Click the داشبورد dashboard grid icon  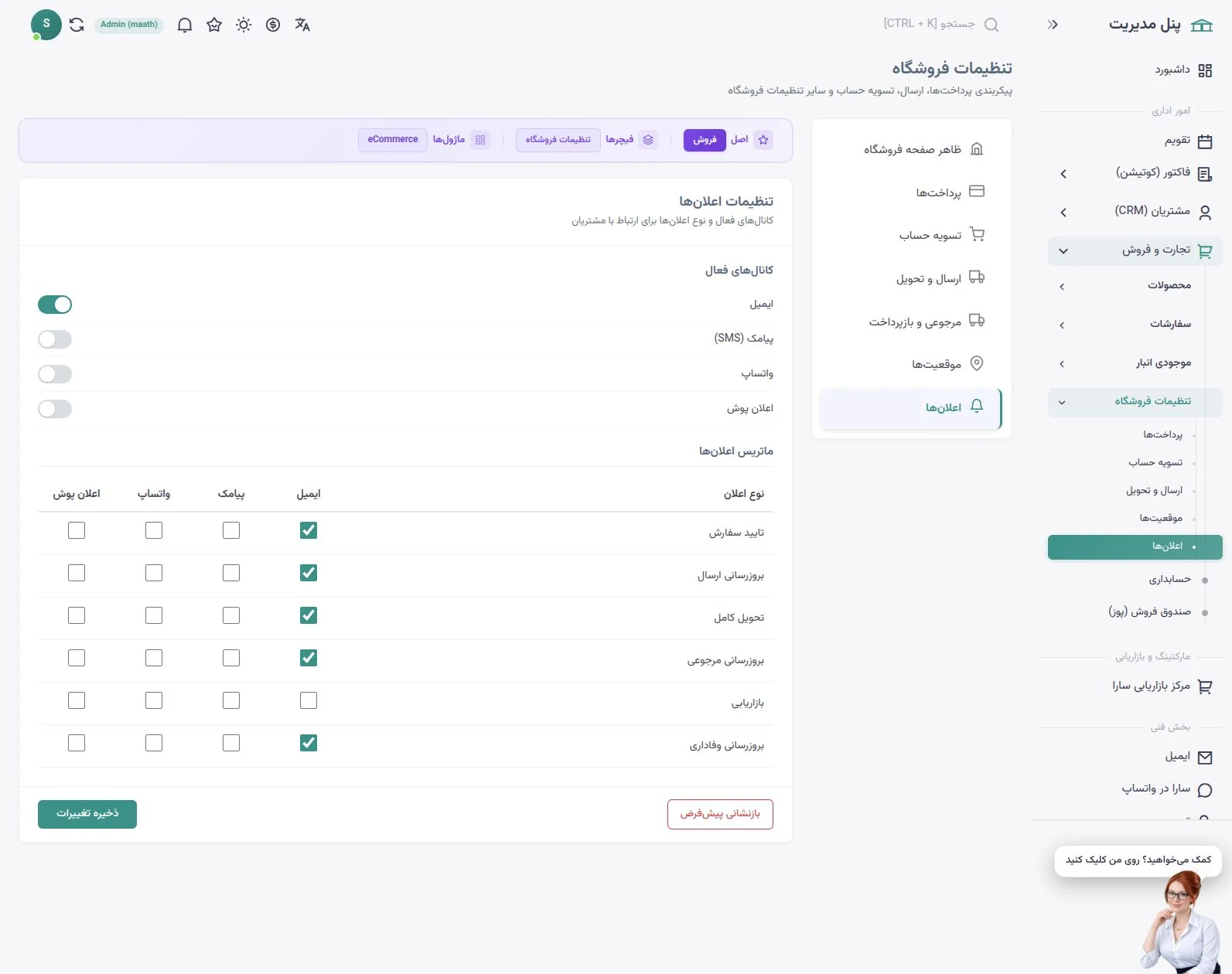point(1205,71)
